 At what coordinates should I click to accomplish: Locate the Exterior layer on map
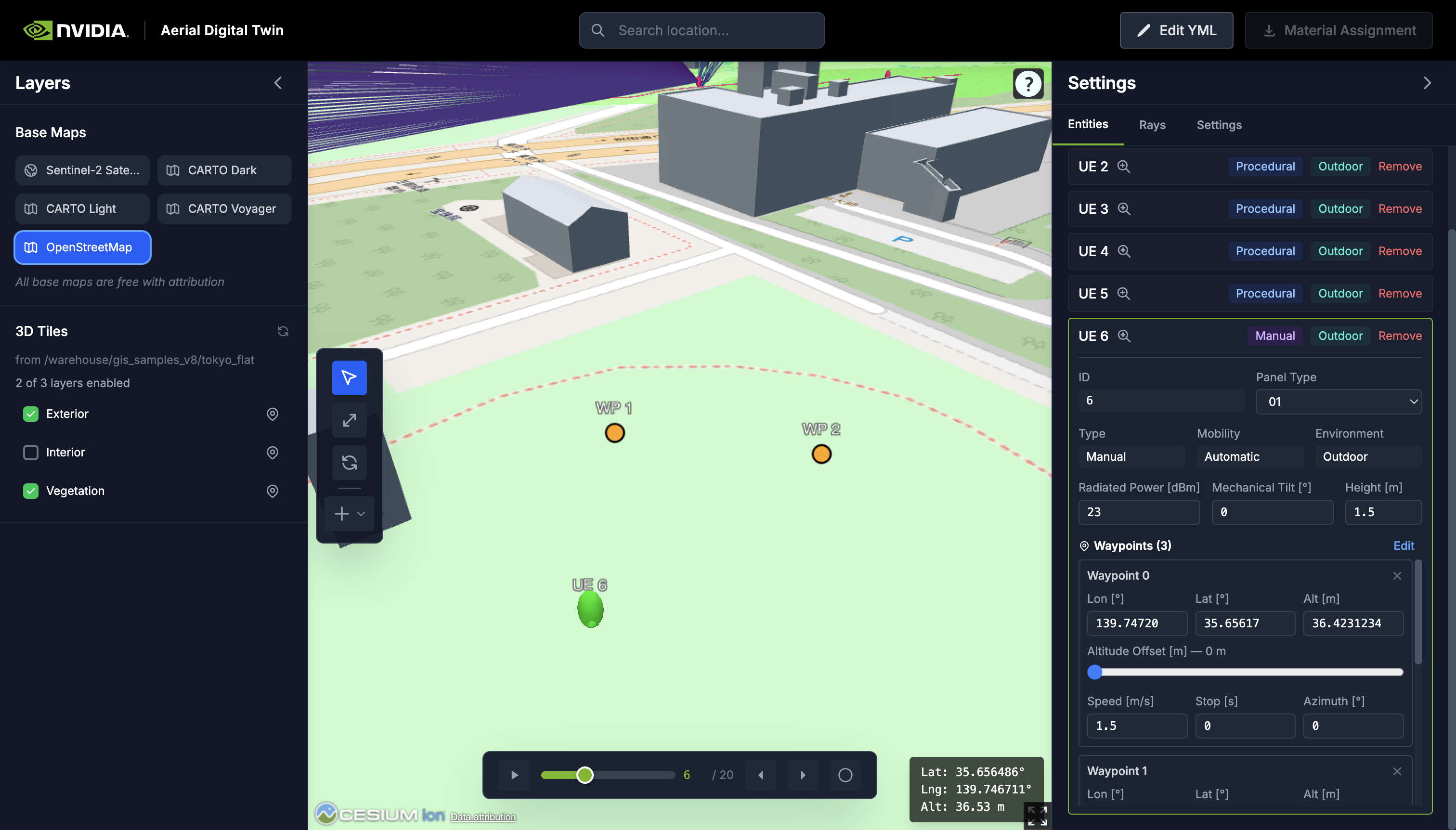pos(273,414)
